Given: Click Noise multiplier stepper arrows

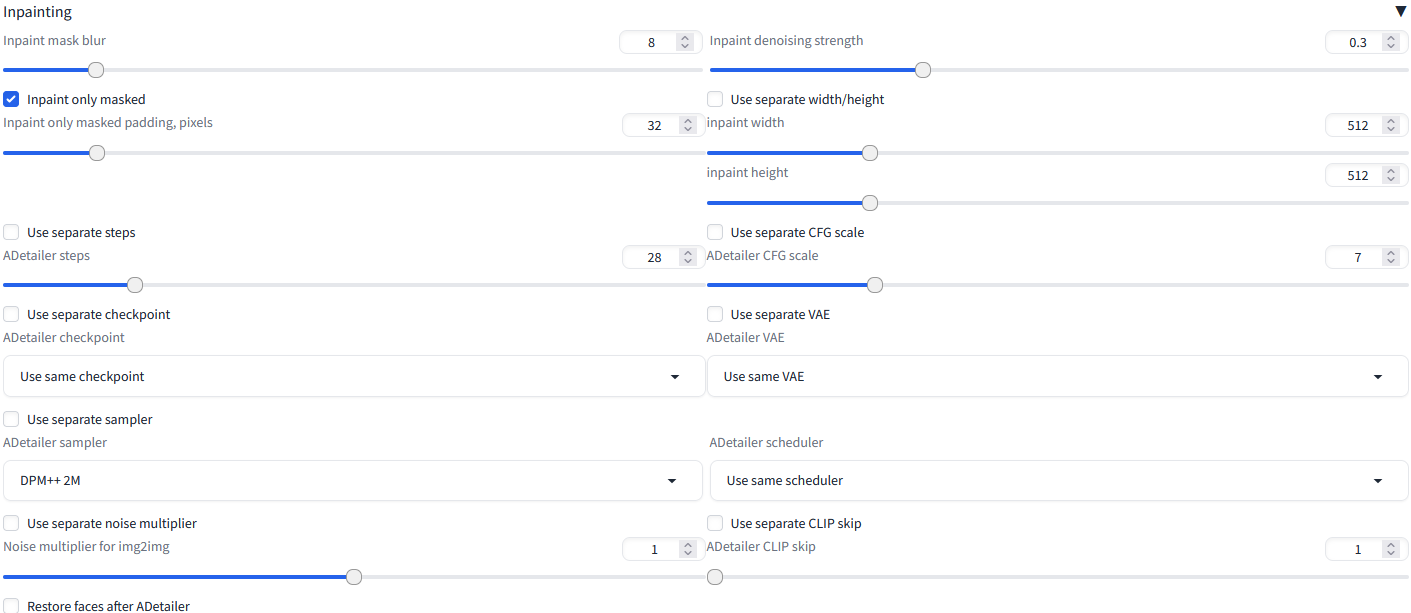Looking at the screenshot, I should tap(687, 549).
